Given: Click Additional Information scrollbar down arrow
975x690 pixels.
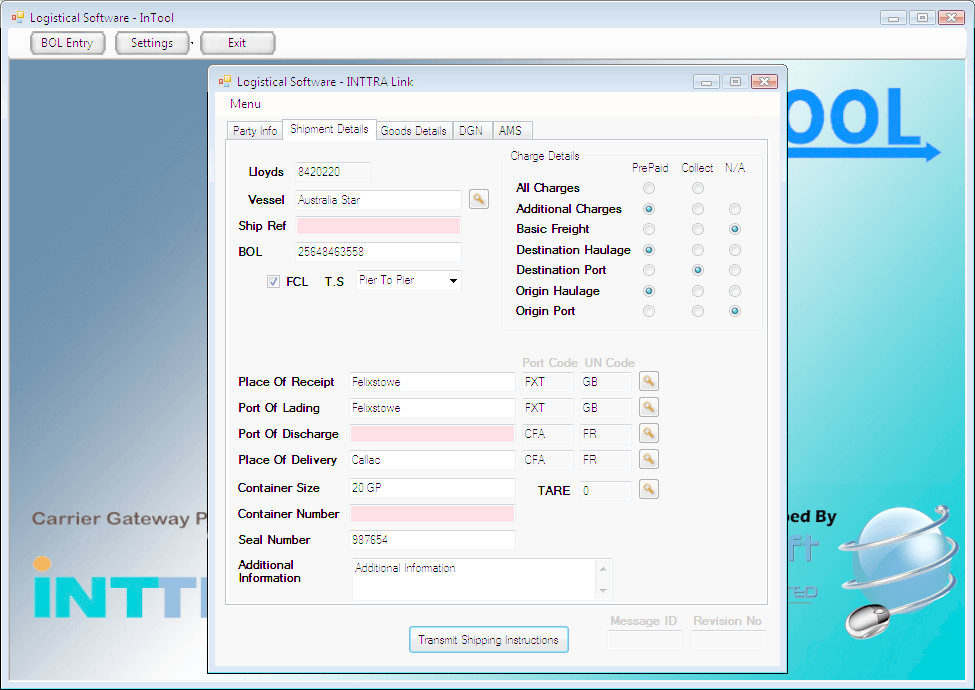Looking at the screenshot, I should [603, 591].
